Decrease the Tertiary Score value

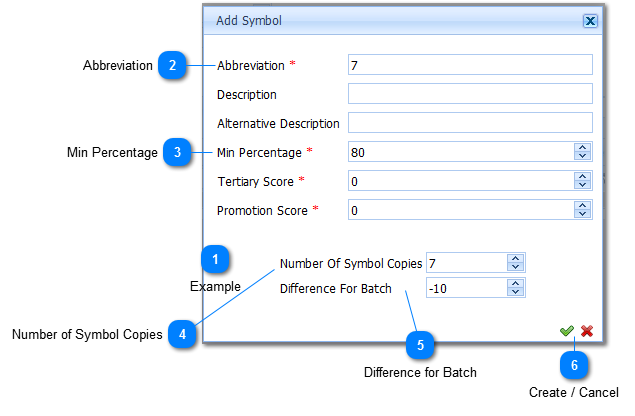(x=583, y=185)
